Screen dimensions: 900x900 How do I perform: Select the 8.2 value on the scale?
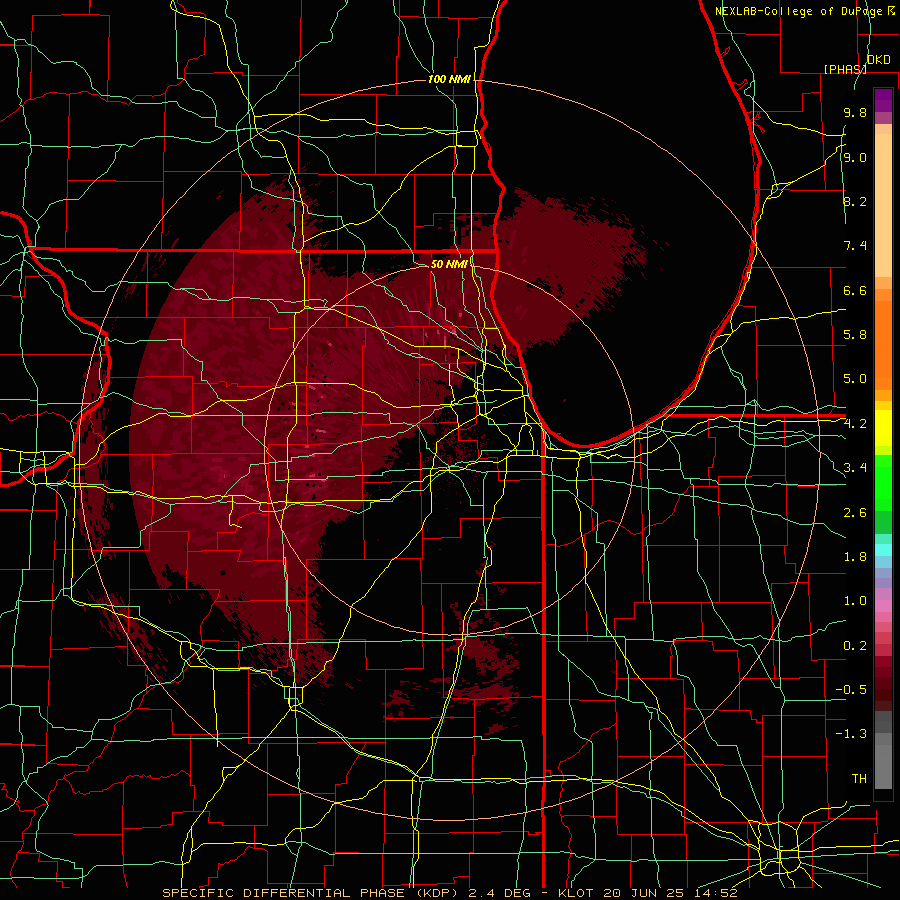point(855,201)
